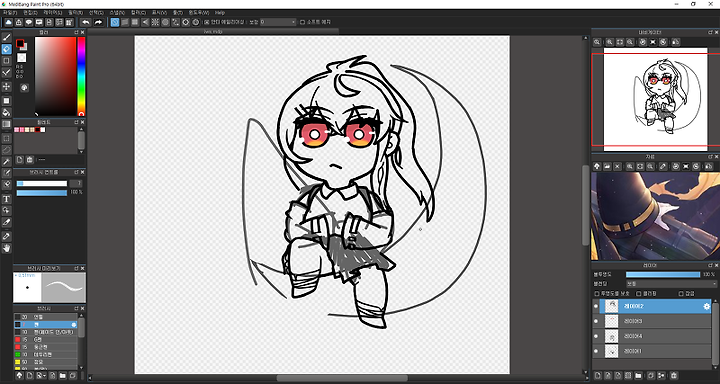Viewport: 720px width, 384px height.
Task: Open the Help menu
Action: (x=220, y=12)
